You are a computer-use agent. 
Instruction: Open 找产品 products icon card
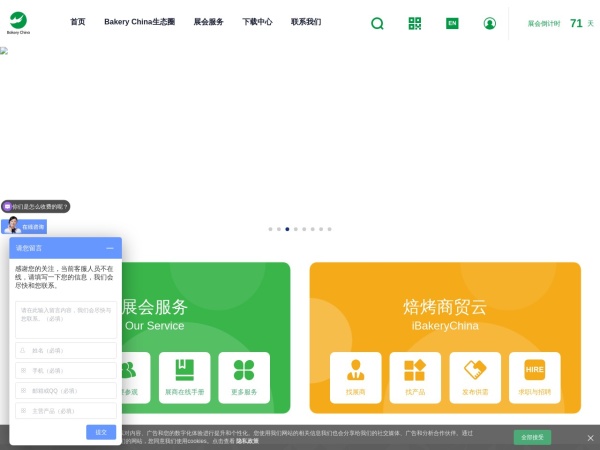[415, 378]
